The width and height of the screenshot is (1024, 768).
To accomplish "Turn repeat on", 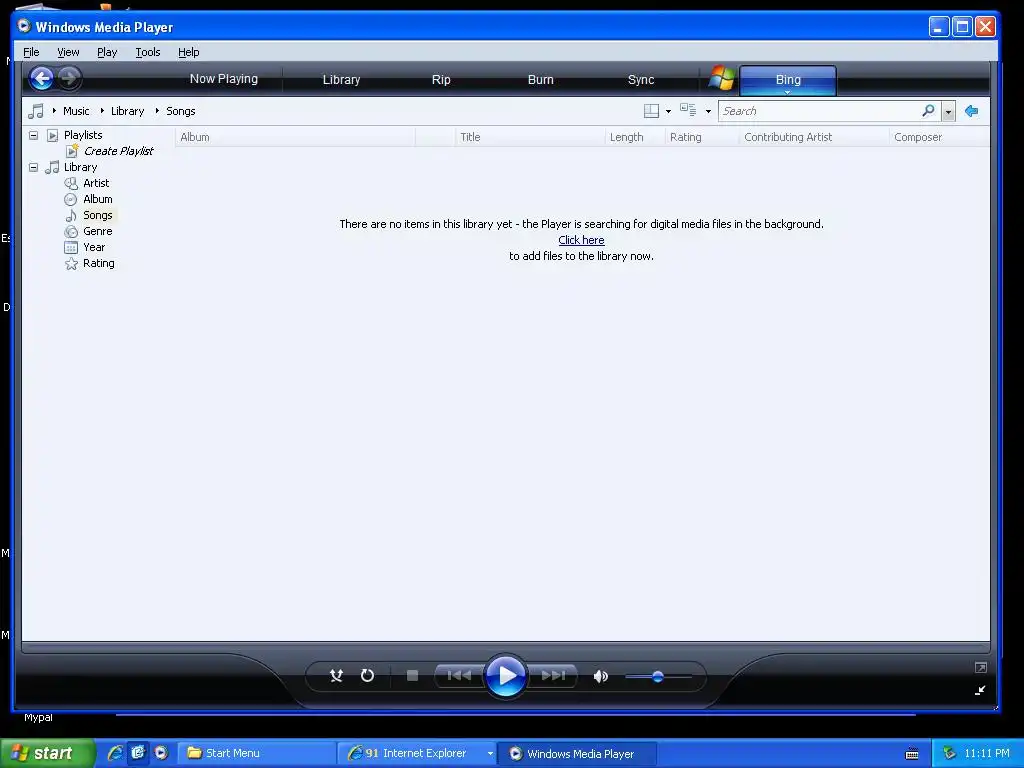I will [368, 675].
